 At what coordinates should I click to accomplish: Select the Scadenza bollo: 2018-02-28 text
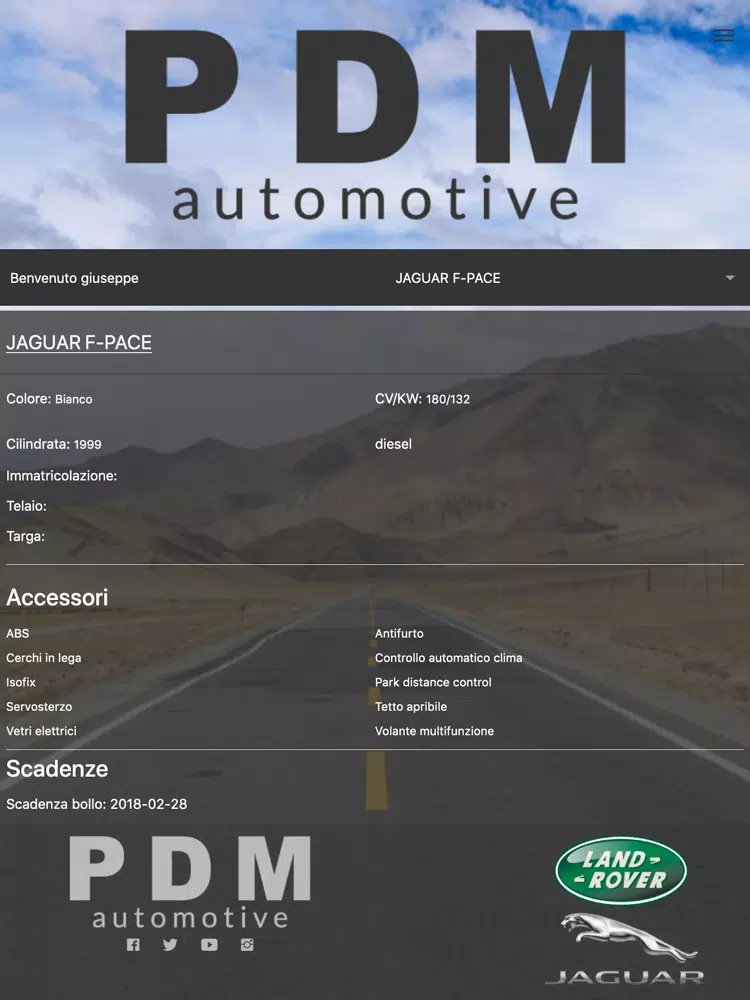point(97,804)
